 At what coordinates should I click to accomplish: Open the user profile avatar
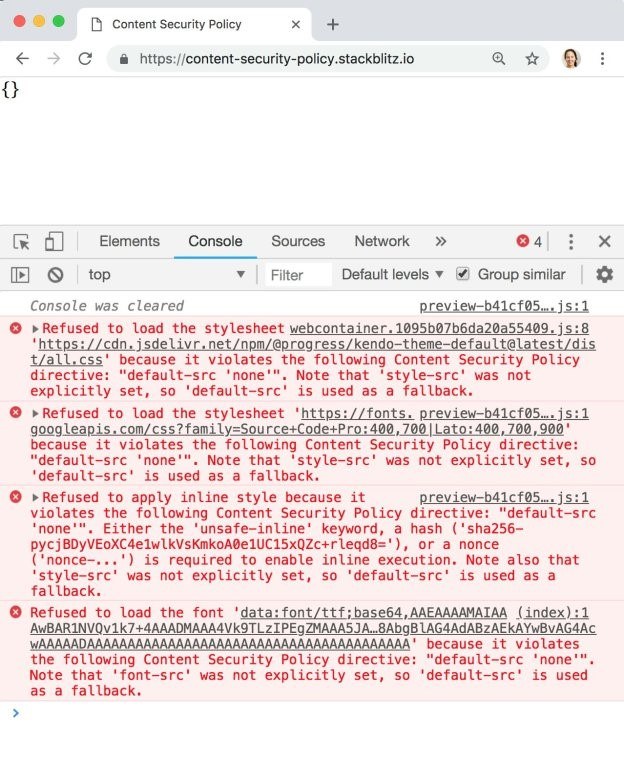tap(571, 59)
